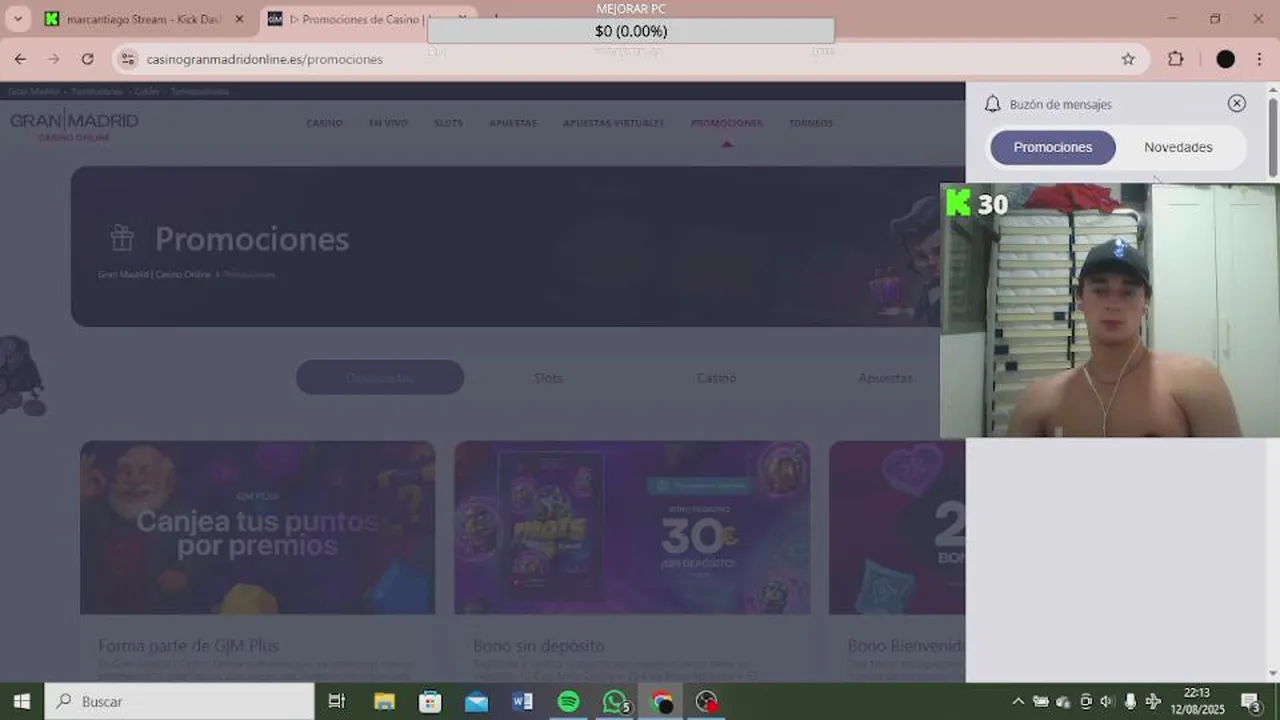Image resolution: width=1280 pixels, height=720 pixels.
Task: Filter promotions by Slots
Action: [x=548, y=378]
